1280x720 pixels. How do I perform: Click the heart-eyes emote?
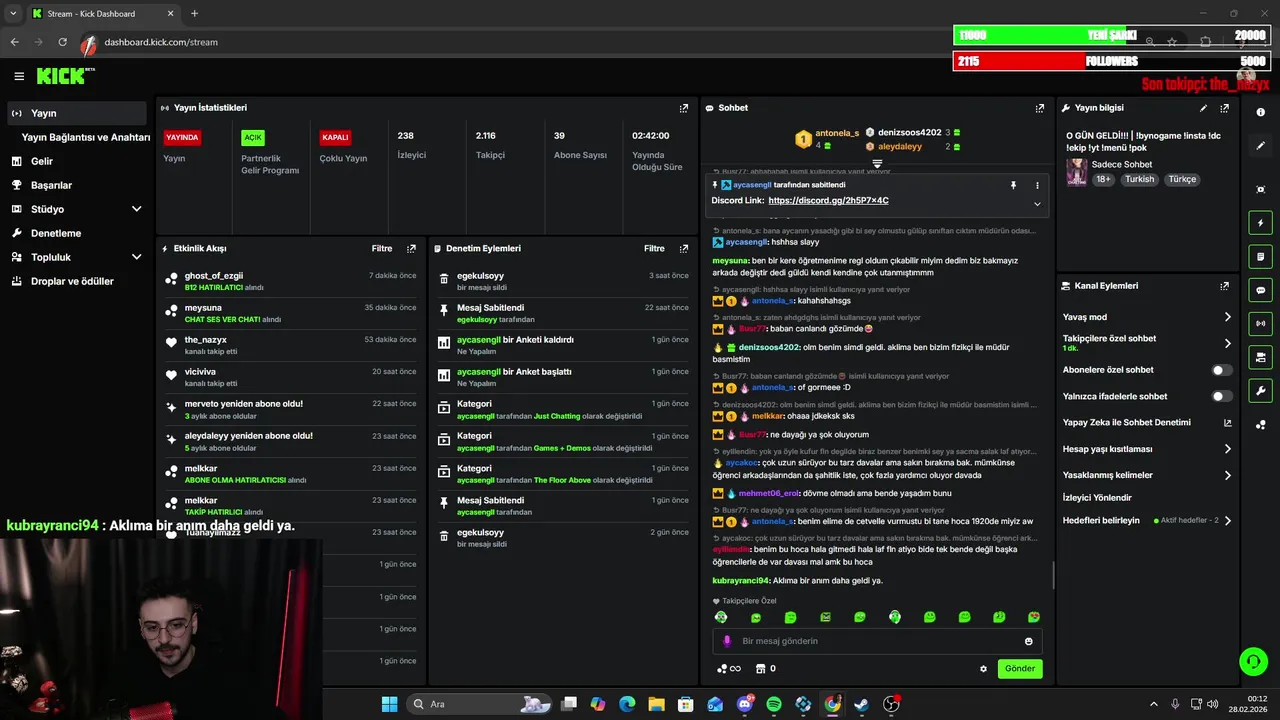[x=1034, y=617]
